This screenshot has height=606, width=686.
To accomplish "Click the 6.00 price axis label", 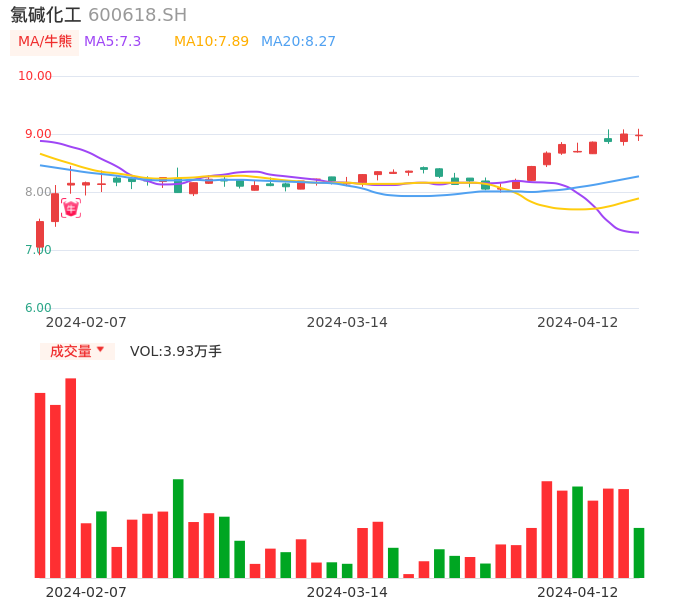I will click(x=38, y=308).
